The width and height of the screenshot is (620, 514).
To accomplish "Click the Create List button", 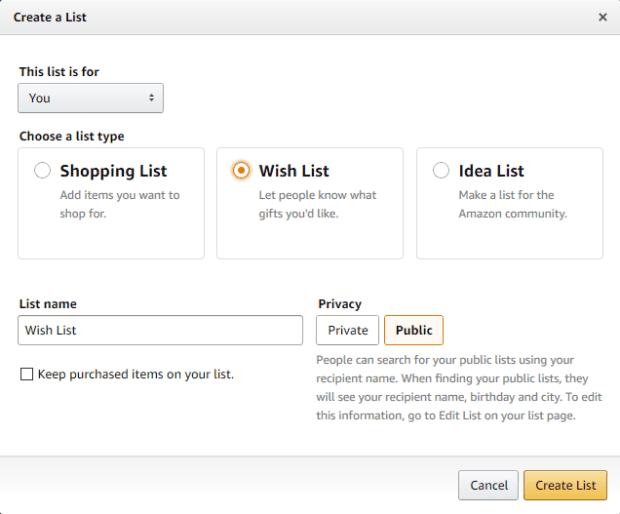I will [565, 485].
